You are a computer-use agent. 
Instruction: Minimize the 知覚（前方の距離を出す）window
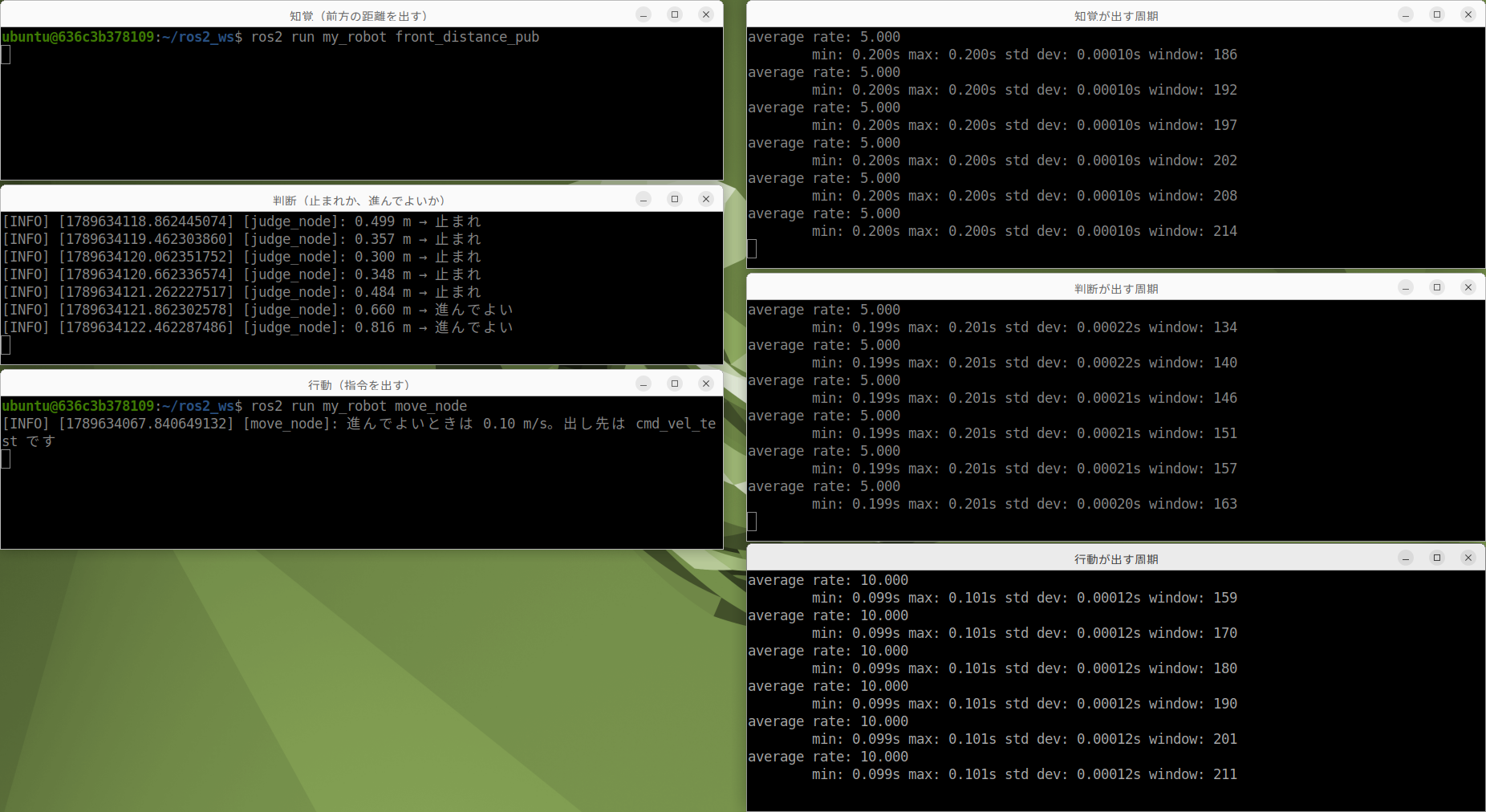pos(644,14)
